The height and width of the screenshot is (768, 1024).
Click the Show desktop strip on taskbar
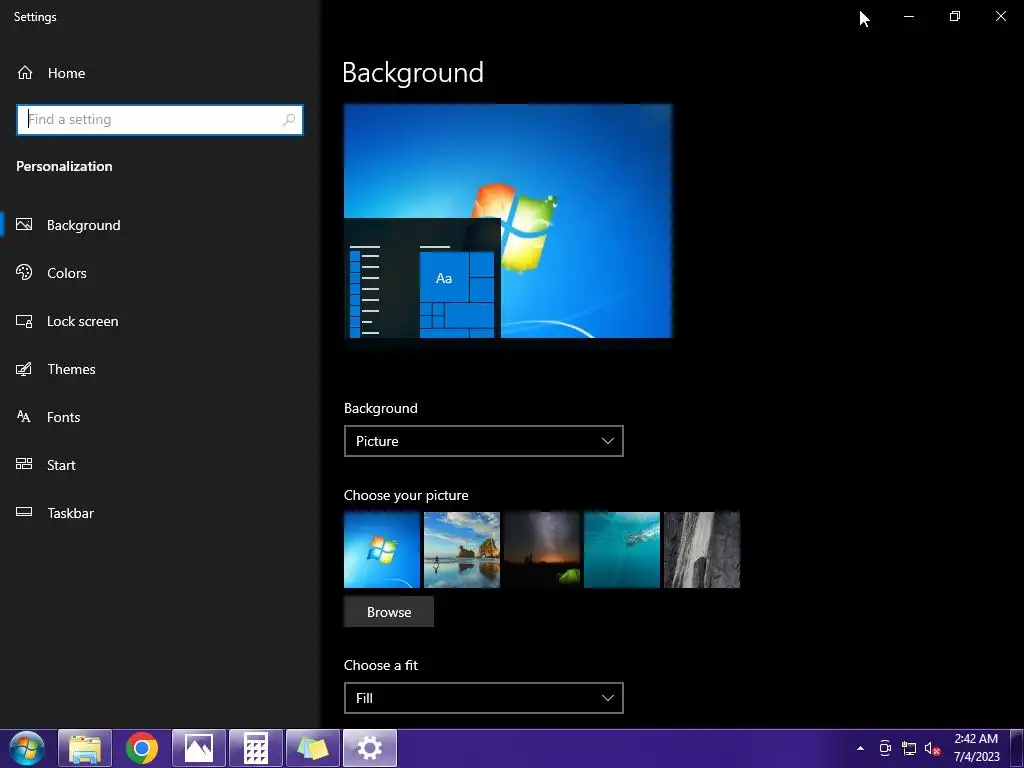1017,748
